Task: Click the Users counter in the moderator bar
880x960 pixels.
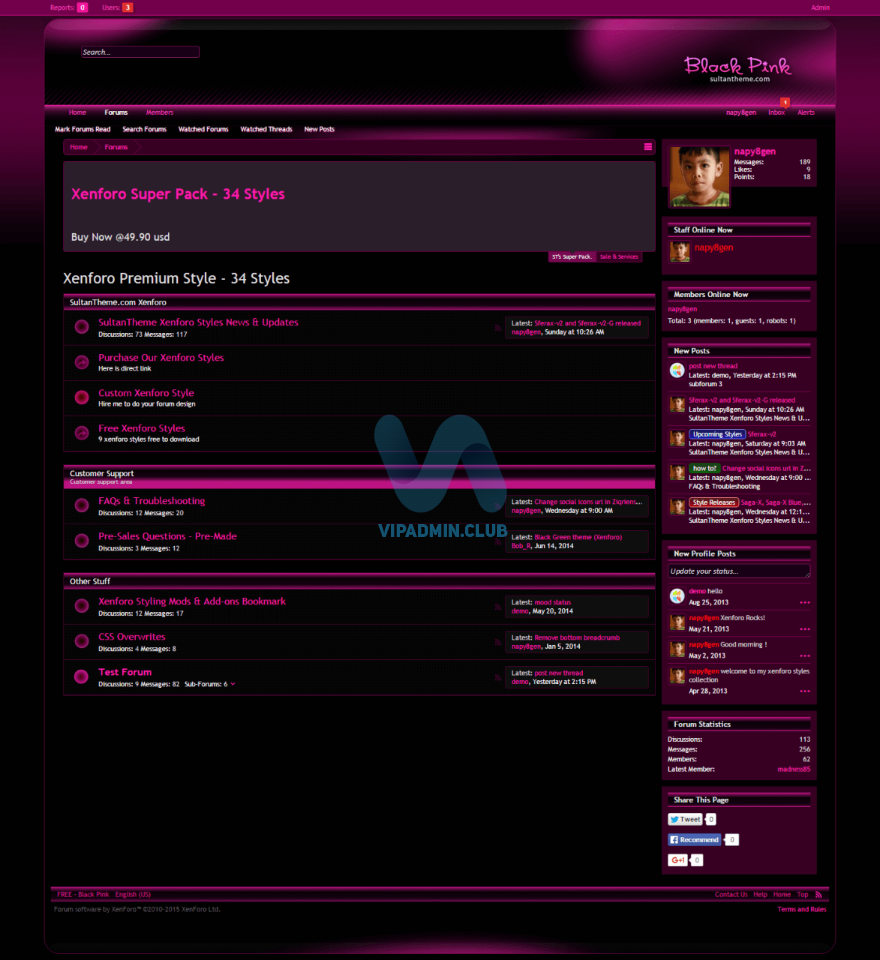Action: [x=118, y=7]
